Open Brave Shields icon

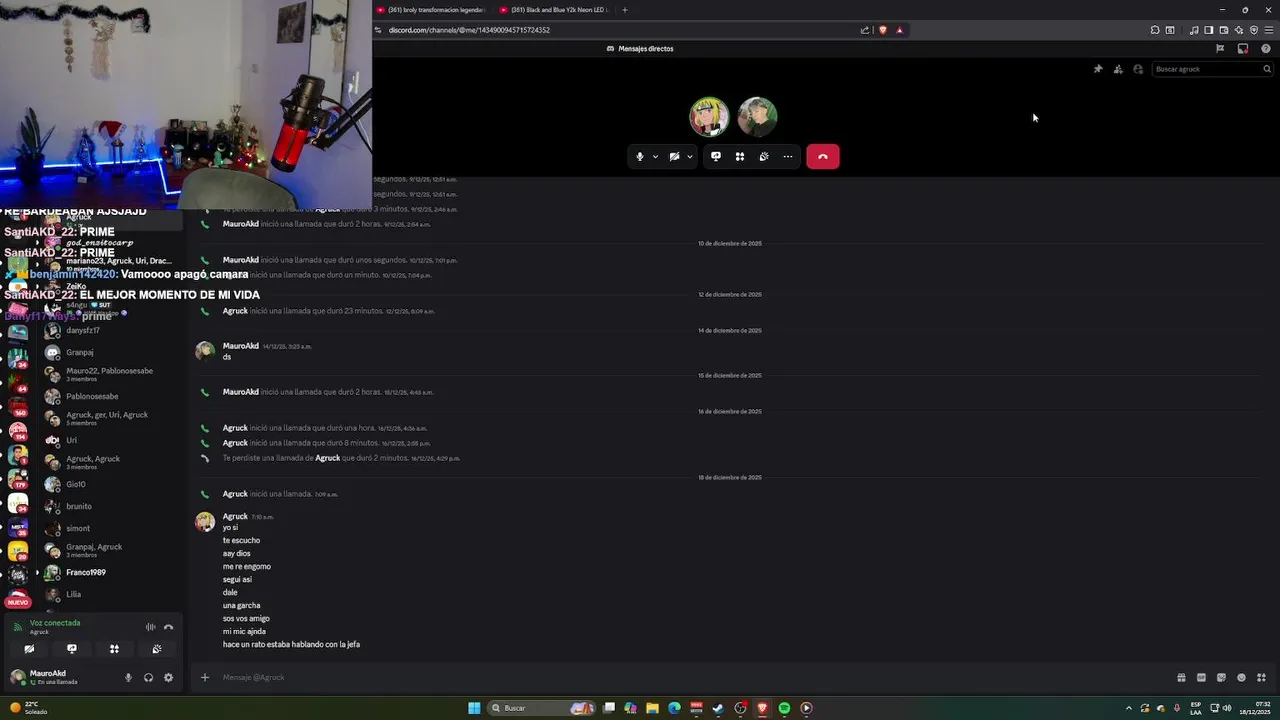[x=883, y=30]
